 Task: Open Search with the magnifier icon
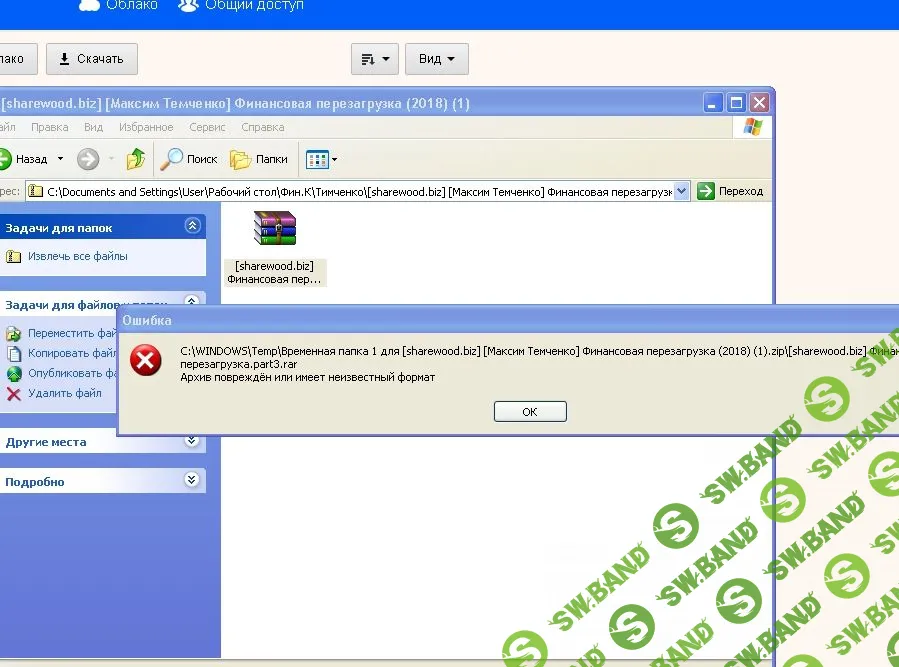click(174, 159)
